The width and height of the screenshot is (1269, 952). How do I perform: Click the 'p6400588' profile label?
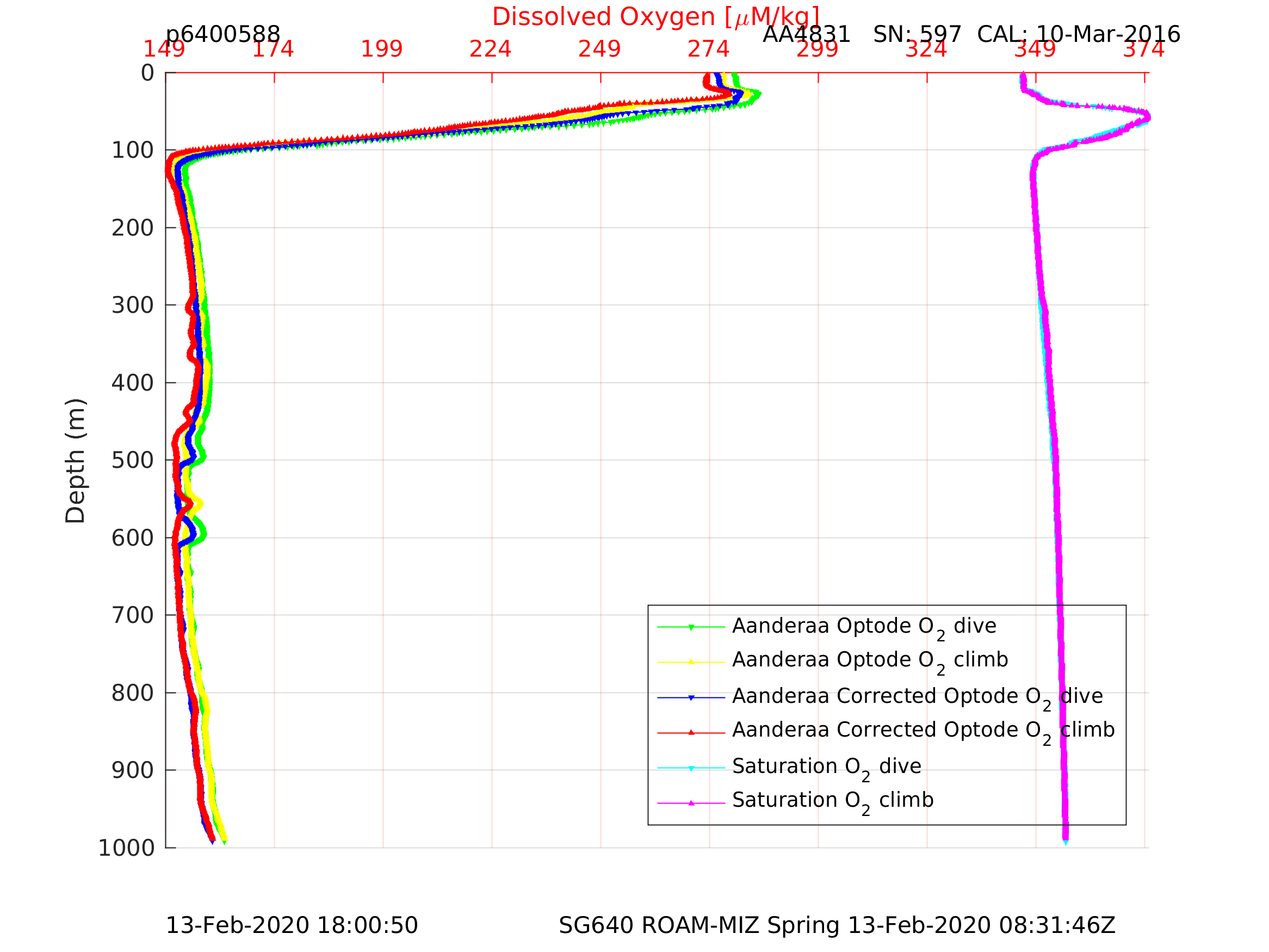coord(222,35)
